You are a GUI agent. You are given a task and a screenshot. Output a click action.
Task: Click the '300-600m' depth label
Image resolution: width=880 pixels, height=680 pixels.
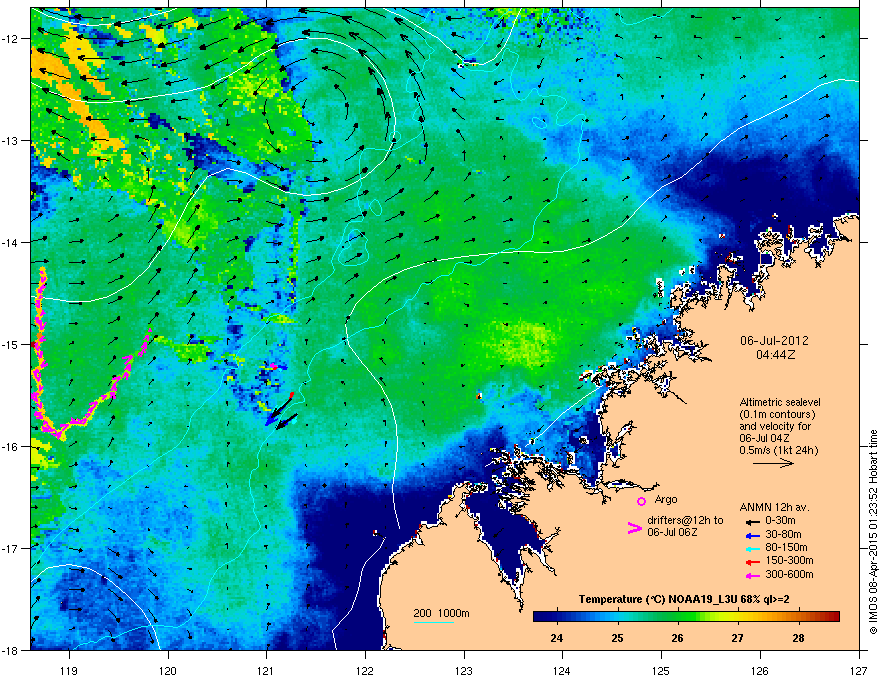[789, 575]
